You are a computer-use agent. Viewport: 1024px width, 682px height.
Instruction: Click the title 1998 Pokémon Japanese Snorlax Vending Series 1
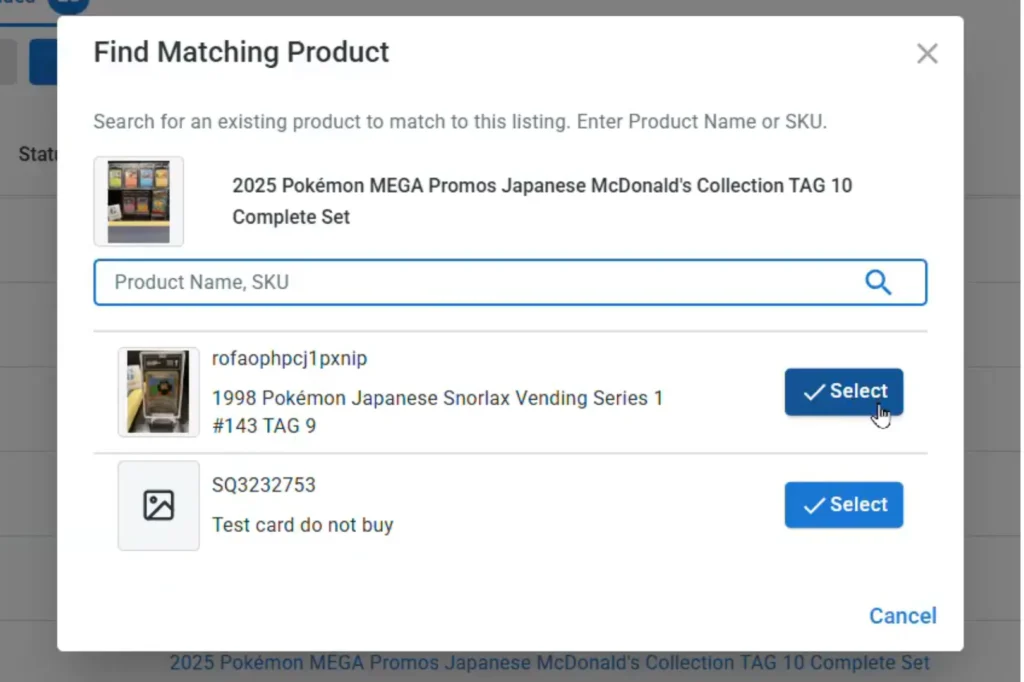(x=438, y=412)
